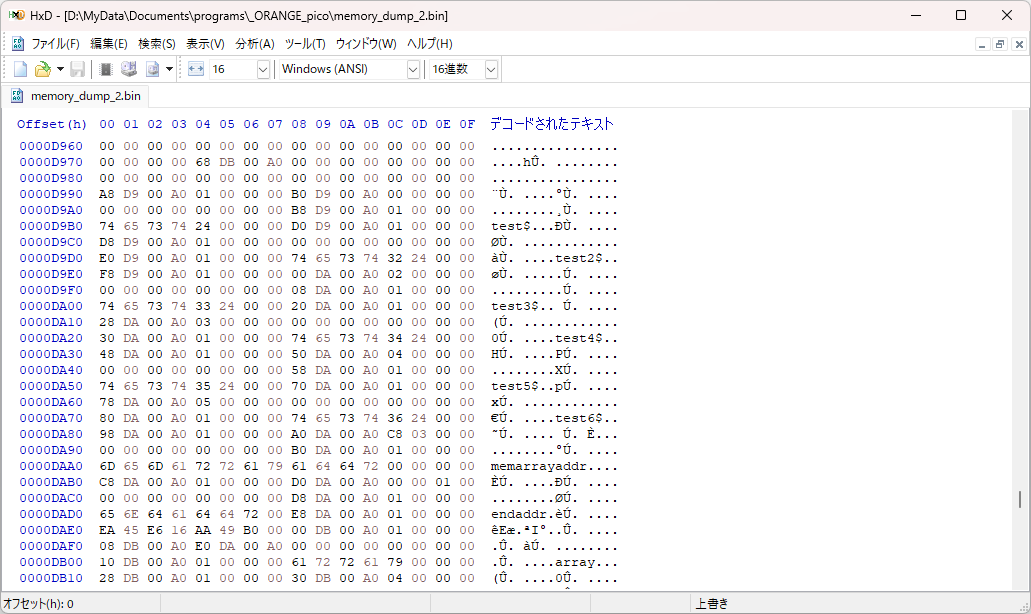
Task: Open the ツール(T) menu
Action: click(x=305, y=43)
